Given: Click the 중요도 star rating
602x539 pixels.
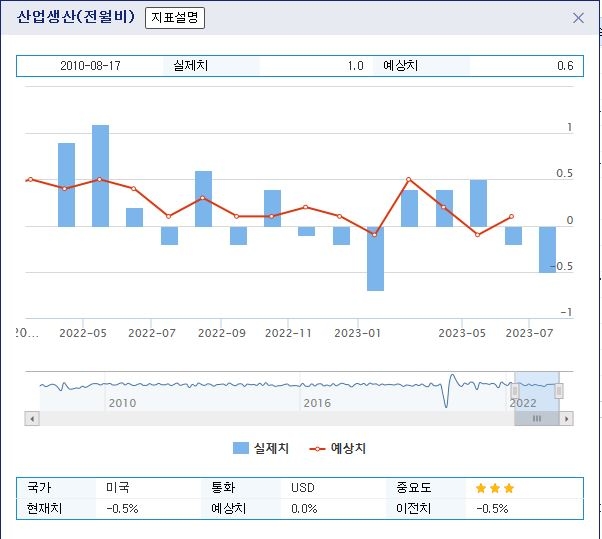Looking at the screenshot, I should point(494,488).
